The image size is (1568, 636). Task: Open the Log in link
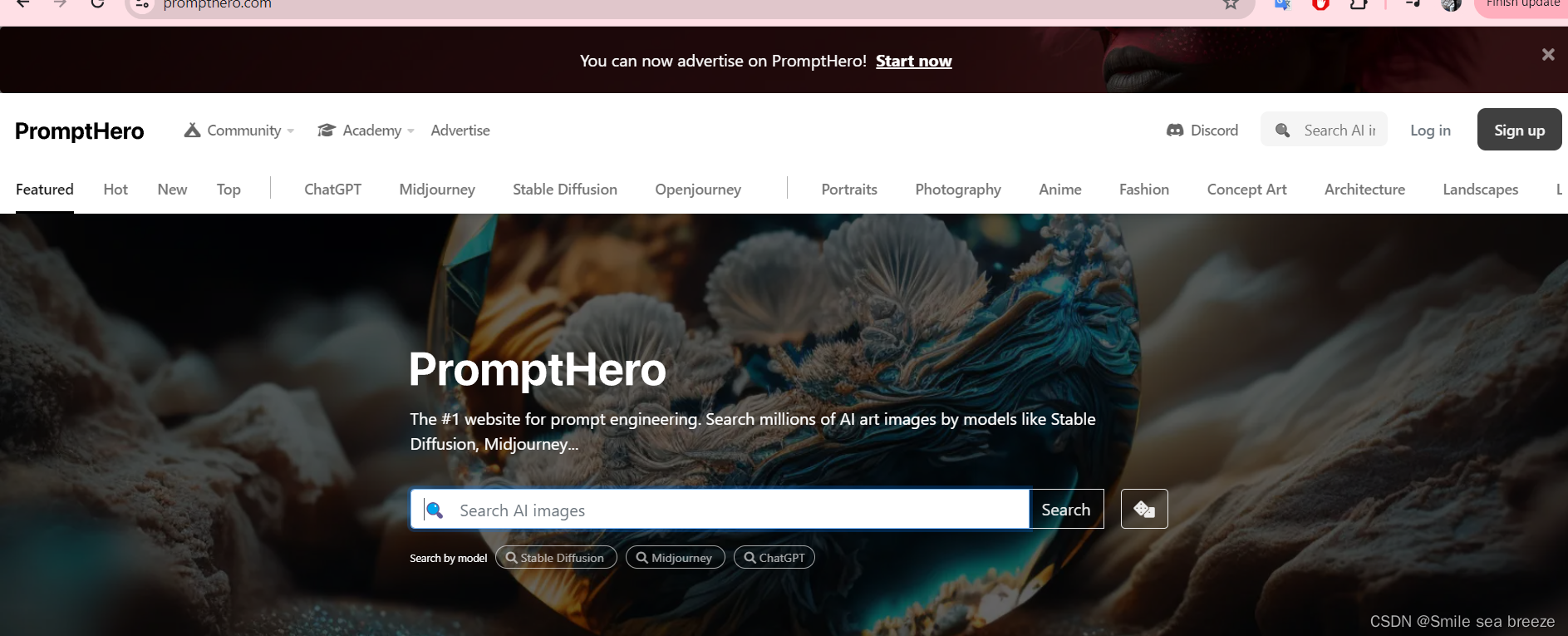(1430, 131)
